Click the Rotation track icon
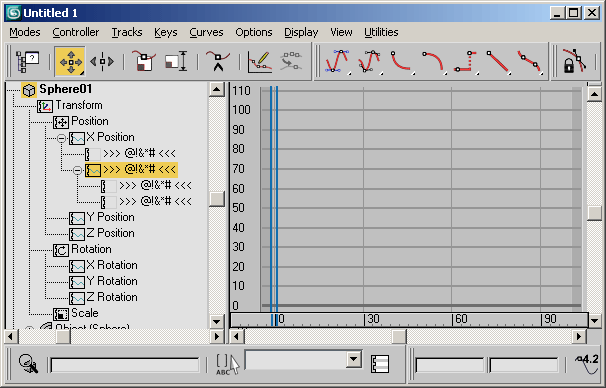The image size is (606, 388). (61, 250)
